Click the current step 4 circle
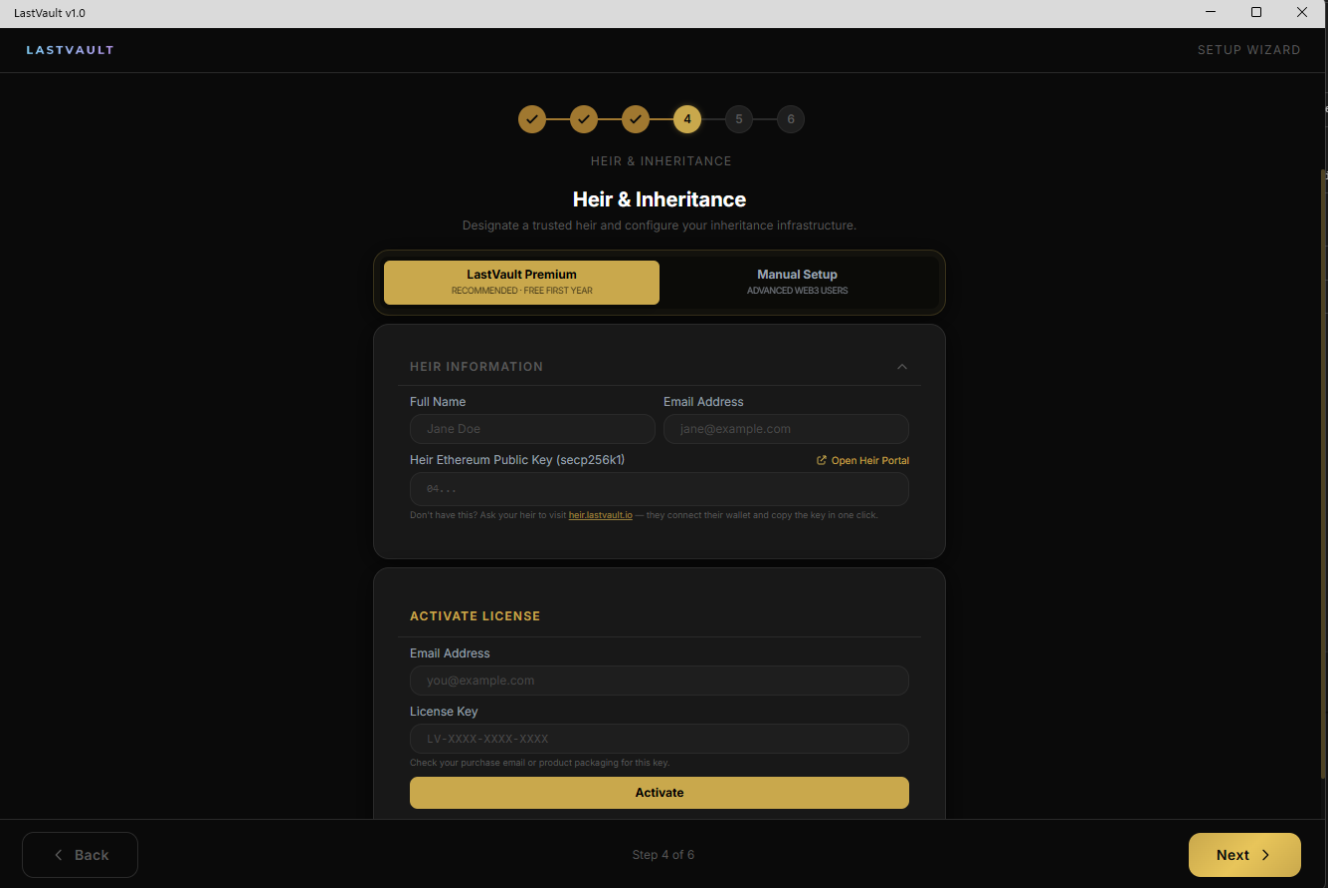This screenshot has width=1328, height=888. (x=687, y=120)
